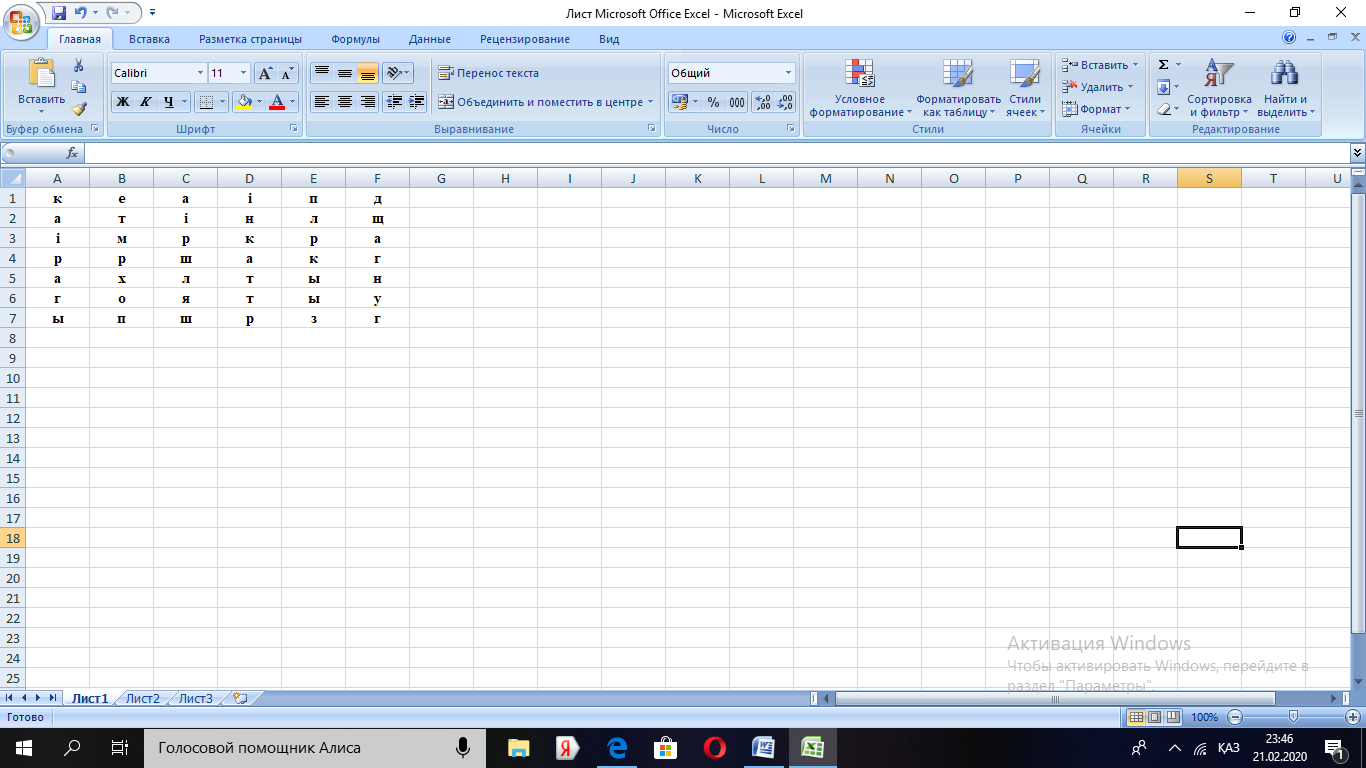Open Форматировать как таблицу gallery

point(958,88)
